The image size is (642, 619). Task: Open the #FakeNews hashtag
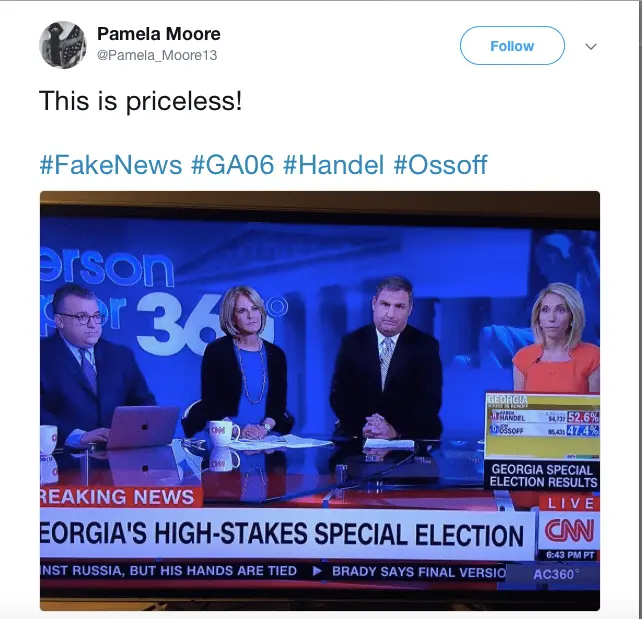coord(111,165)
